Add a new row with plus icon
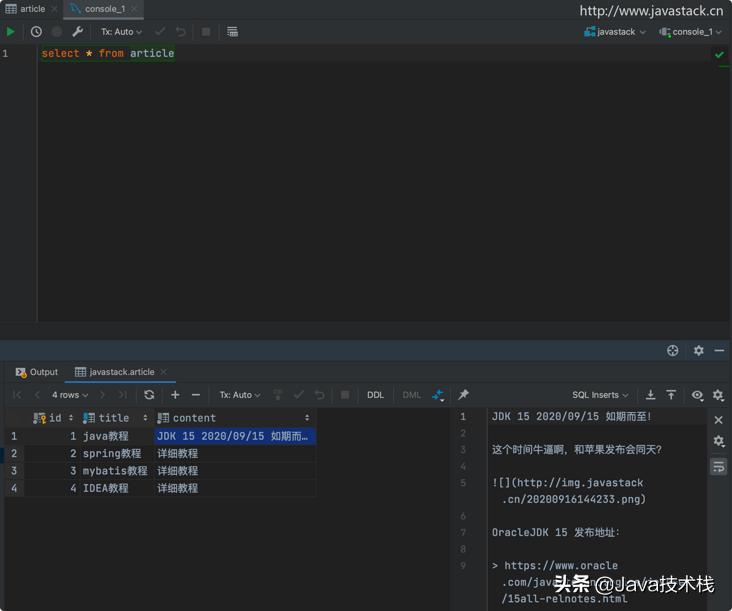732x611 pixels. click(175, 395)
